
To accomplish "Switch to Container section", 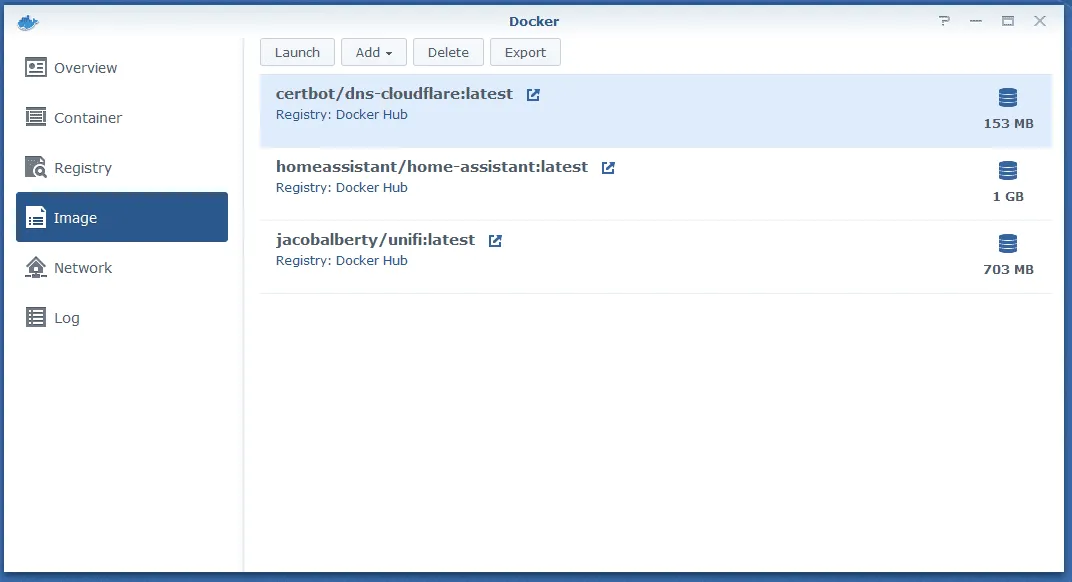I will click(x=122, y=117).
